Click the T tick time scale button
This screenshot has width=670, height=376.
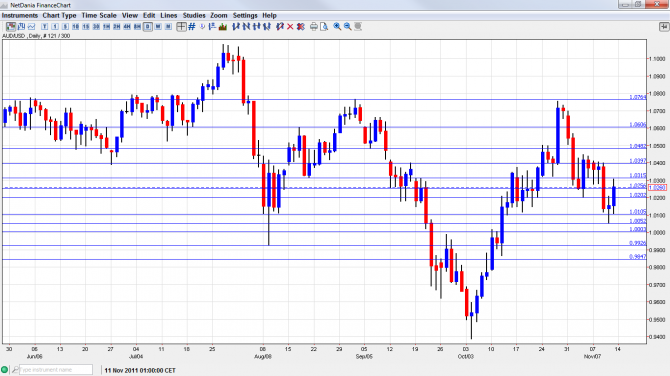pyautogui.click(x=44, y=26)
